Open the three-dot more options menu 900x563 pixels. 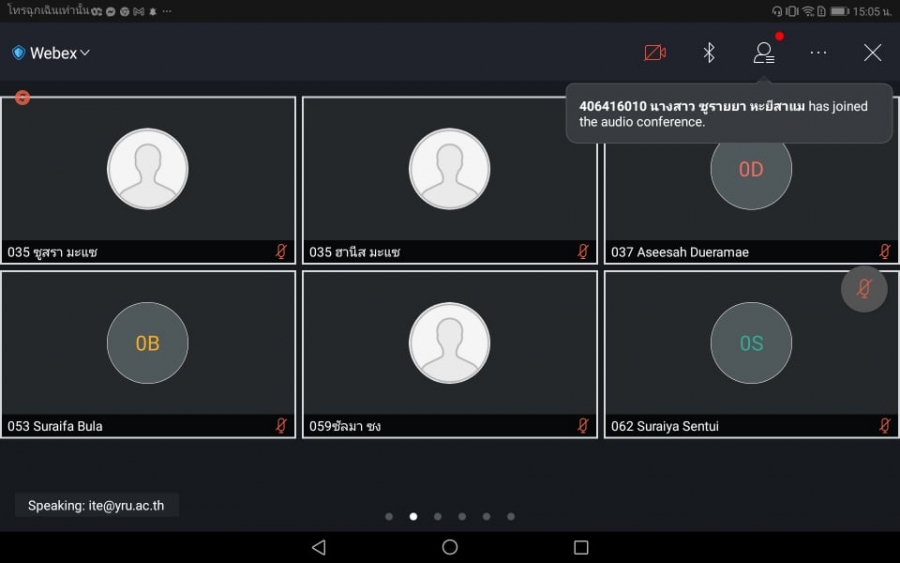point(818,53)
